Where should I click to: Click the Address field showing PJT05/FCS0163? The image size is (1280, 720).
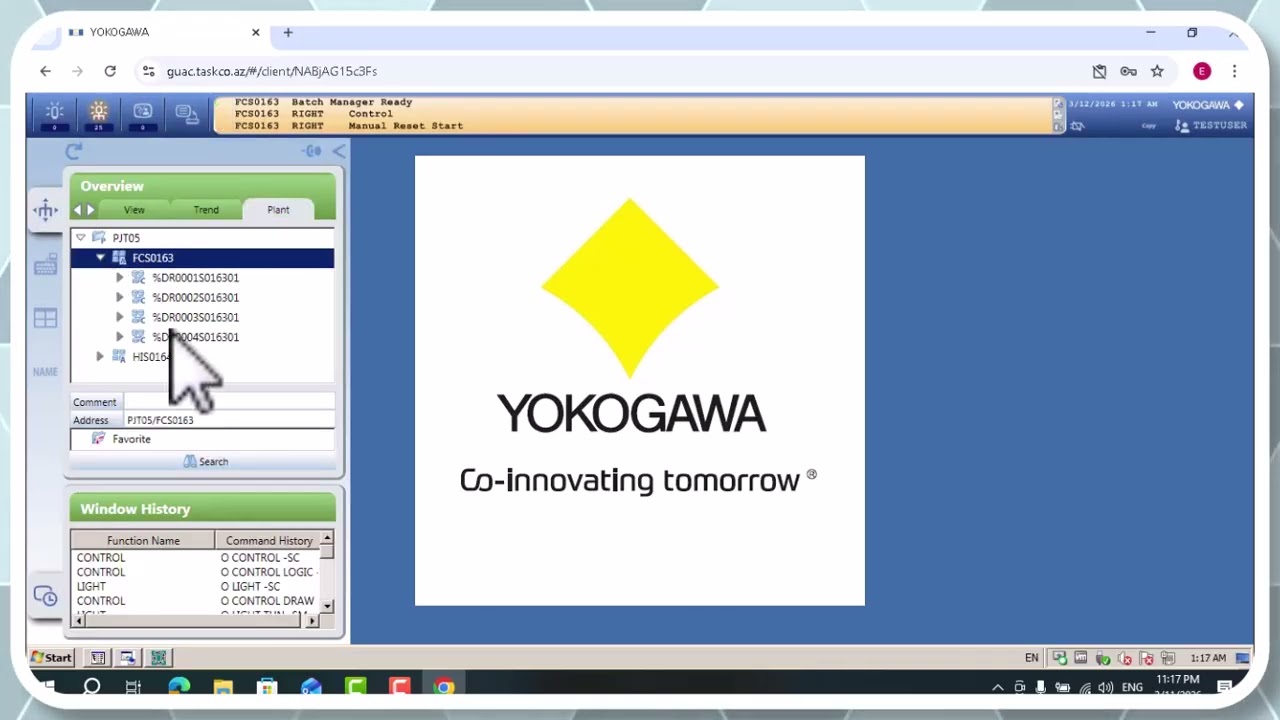coord(229,420)
